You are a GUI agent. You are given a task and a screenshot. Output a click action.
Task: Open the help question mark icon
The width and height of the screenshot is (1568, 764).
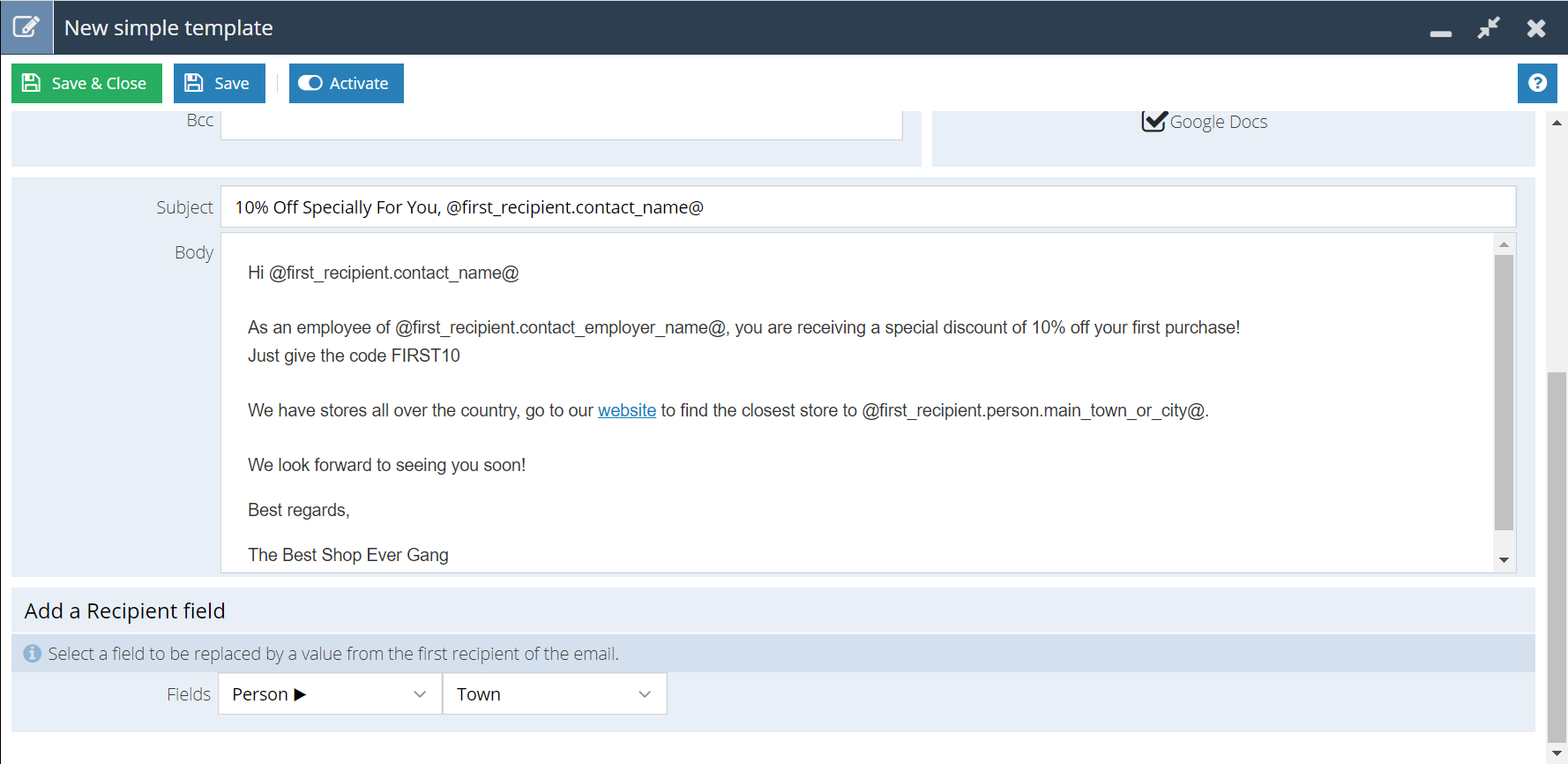click(1537, 83)
